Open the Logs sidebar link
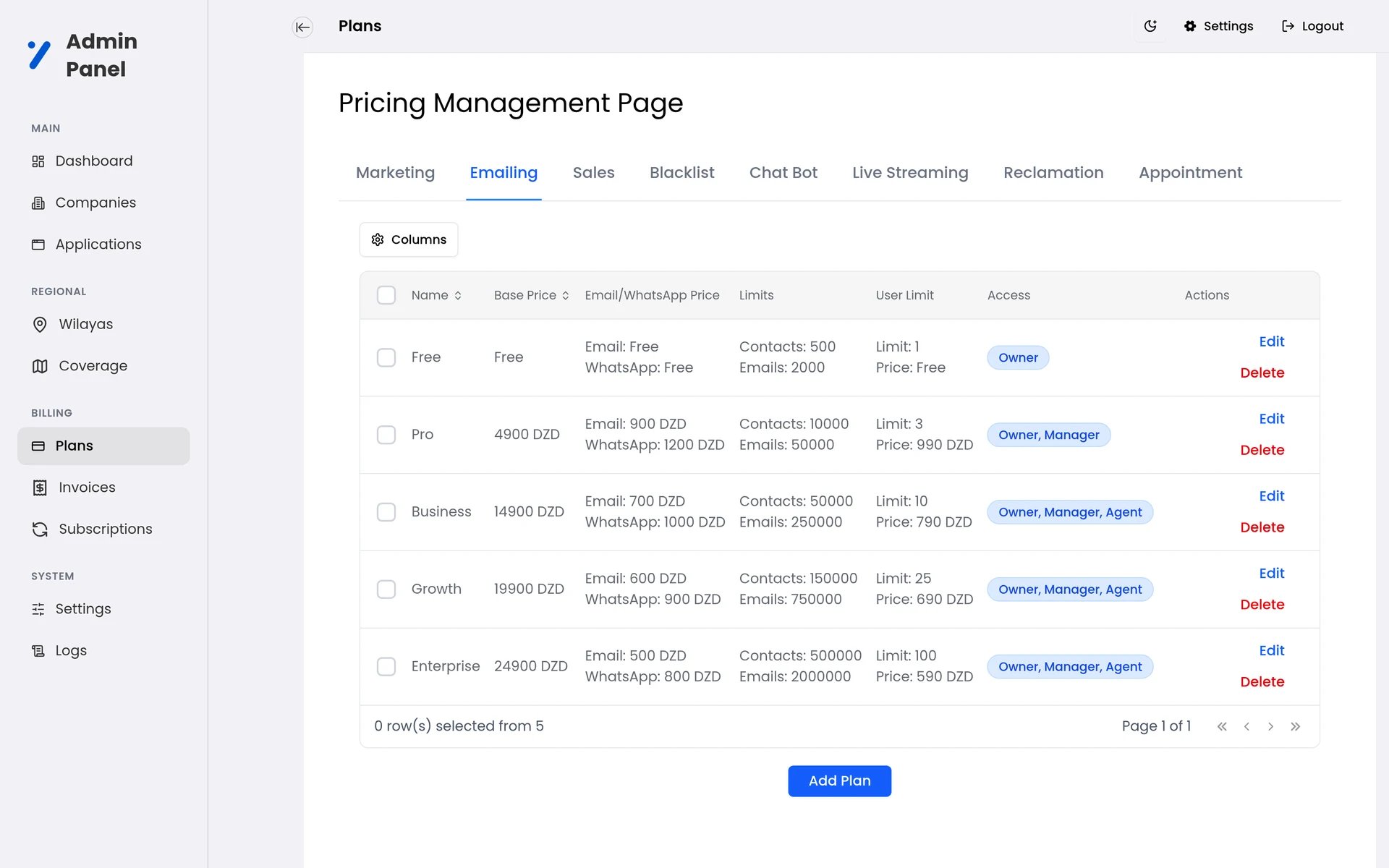 click(x=103, y=651)
